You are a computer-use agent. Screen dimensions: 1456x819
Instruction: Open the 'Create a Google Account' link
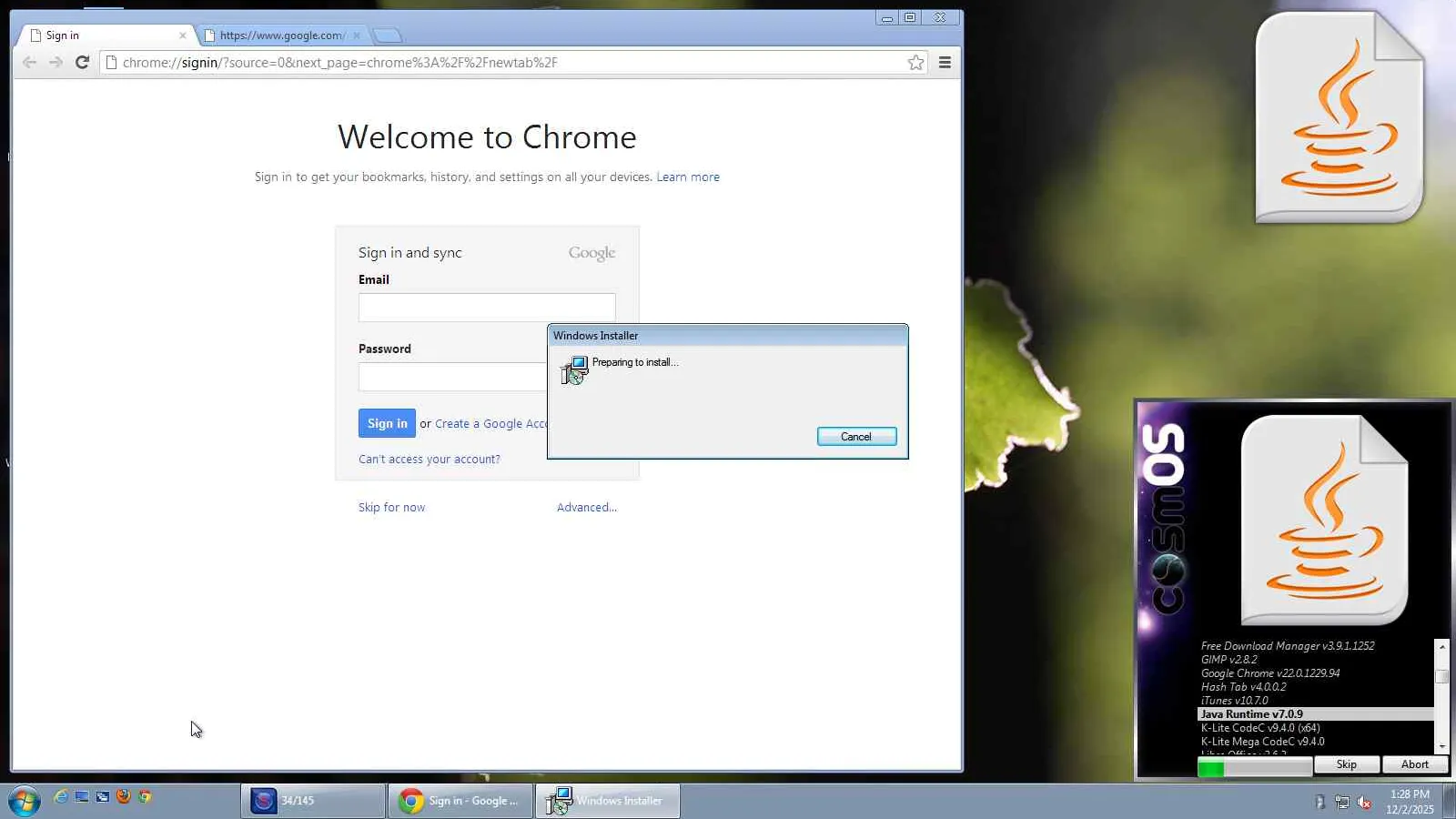pyautogui.click(x=490, y=424)
